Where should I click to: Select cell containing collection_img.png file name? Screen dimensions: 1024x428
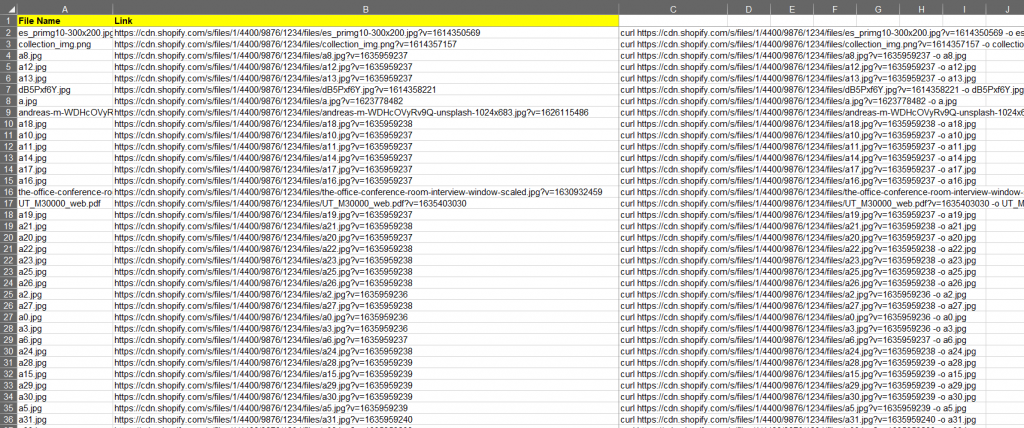pos(65,44)
